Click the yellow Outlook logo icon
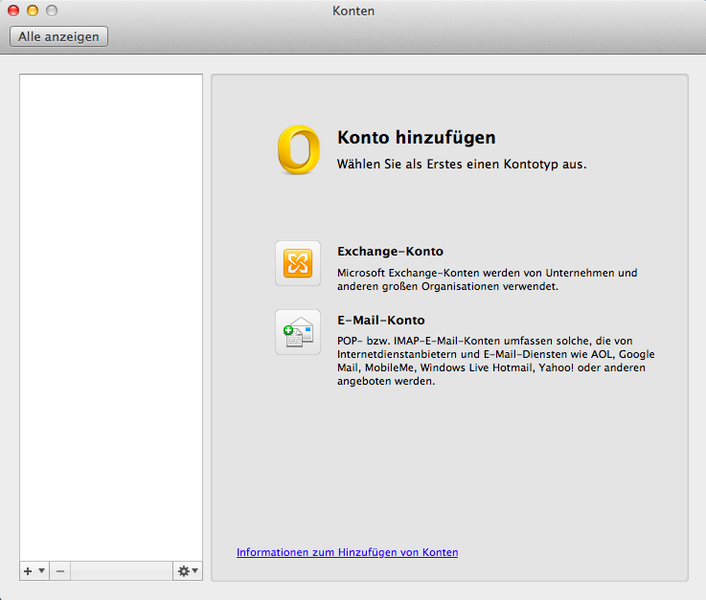The image size is (706, 600). tap(299, 149)
